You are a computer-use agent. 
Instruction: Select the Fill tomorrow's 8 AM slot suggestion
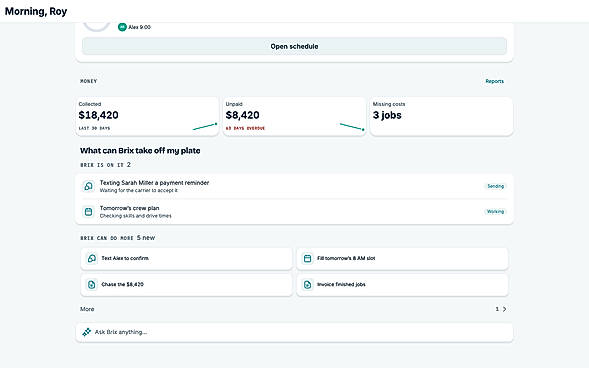pos(402,258)
